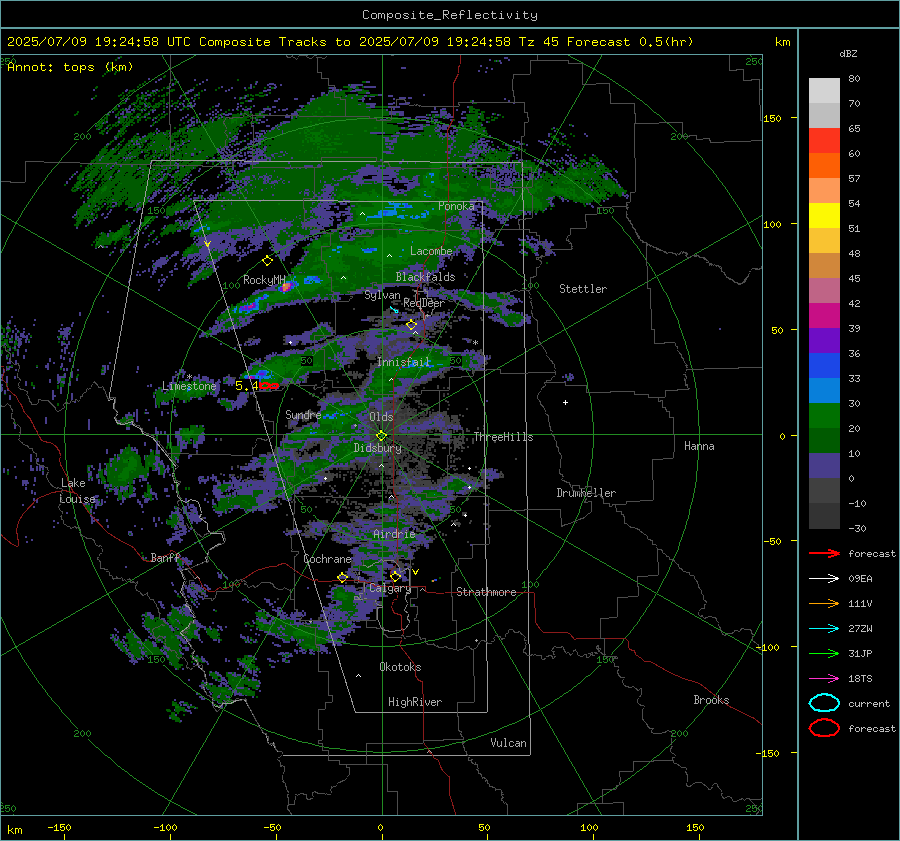Click the red forecast storm ellipse beside 5.4
This screenshot has width=900, height=841.
(269, 386)
